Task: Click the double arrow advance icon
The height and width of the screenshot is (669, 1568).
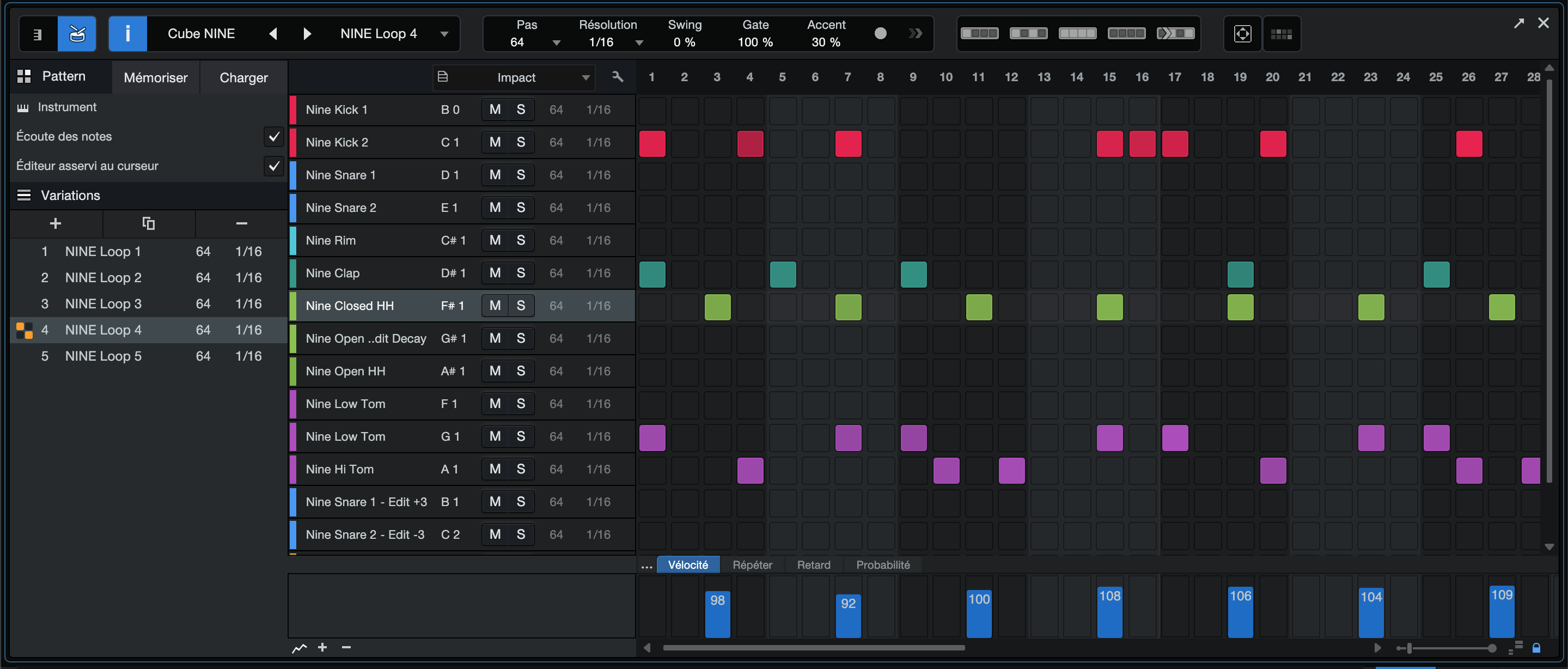Action: 915,33
